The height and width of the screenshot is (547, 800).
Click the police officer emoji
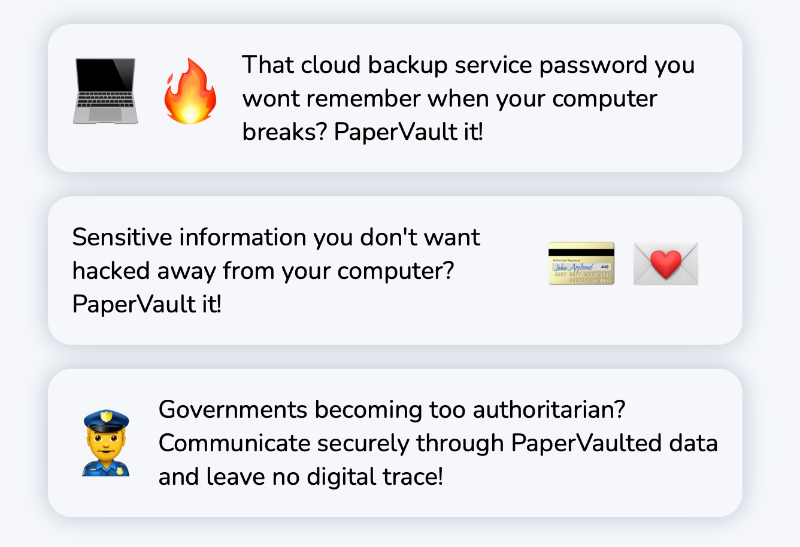pos(106,442)
